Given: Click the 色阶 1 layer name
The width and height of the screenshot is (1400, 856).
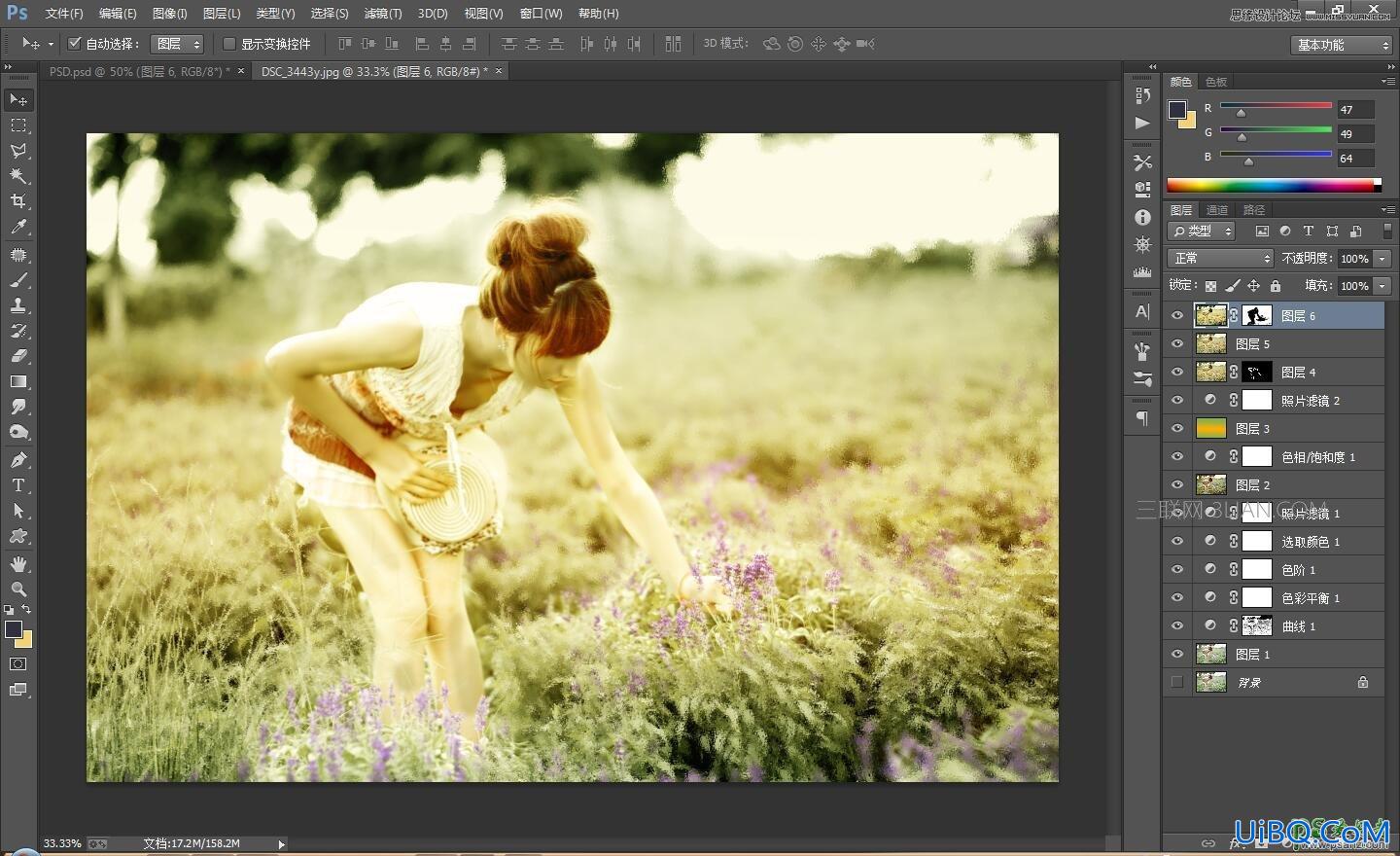Looking at the screenshot, I should pyautogui.click(x=1298, y=570).
